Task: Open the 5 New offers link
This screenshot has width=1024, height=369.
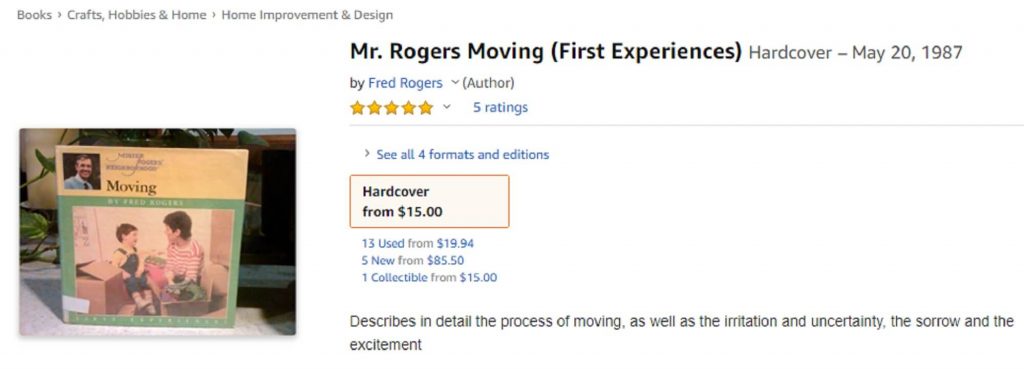Action: pyautogui.click(x=378, y=261)
